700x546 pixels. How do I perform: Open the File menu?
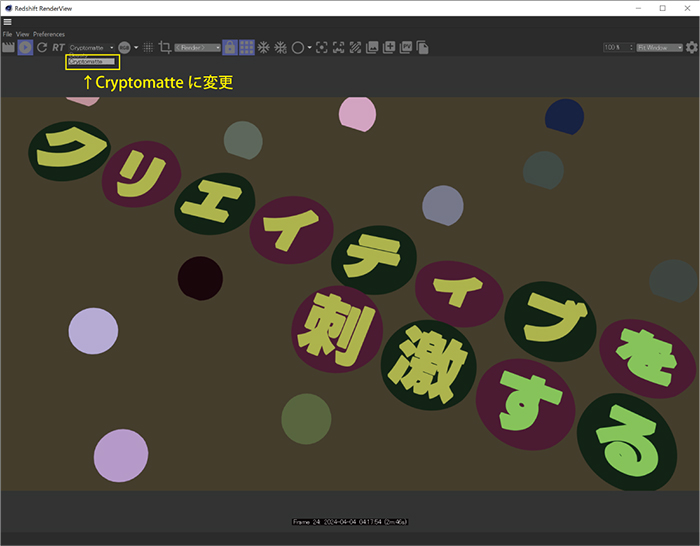(x=7, y=34)
